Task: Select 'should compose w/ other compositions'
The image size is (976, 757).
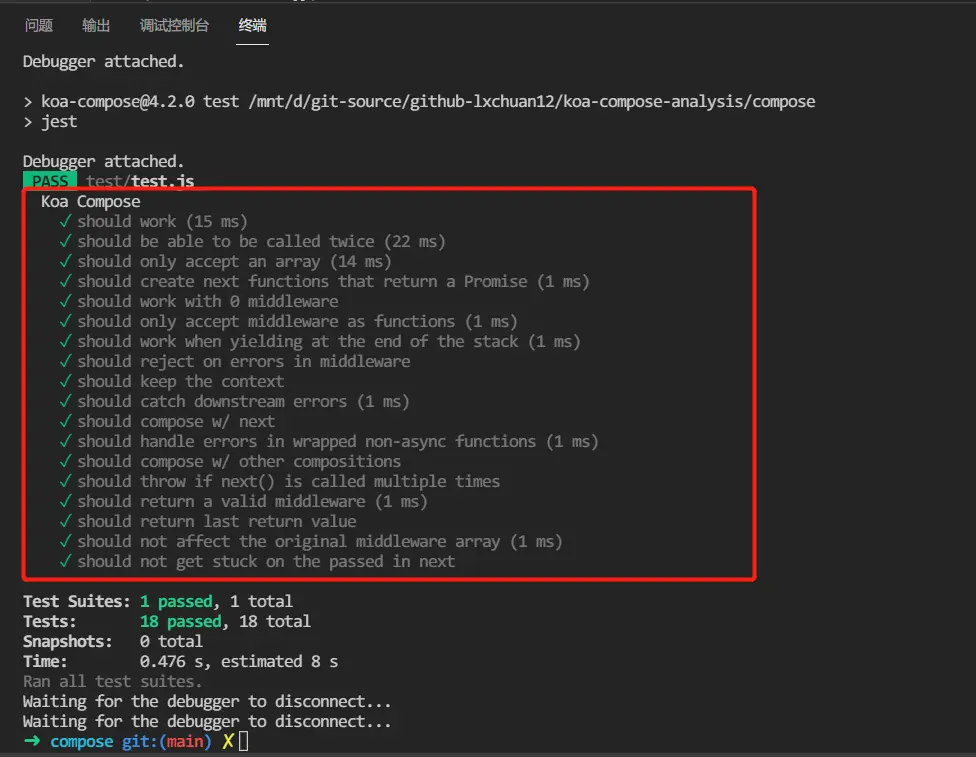Action: [230, 461]
